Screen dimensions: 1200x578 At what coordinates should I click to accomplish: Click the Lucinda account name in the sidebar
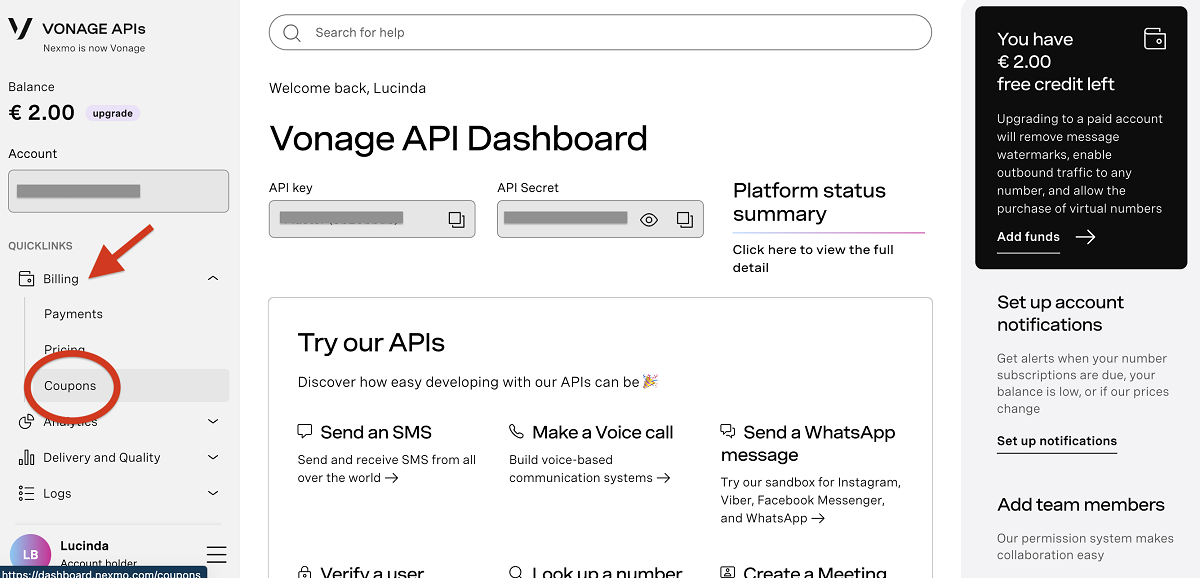pos(84,546)
